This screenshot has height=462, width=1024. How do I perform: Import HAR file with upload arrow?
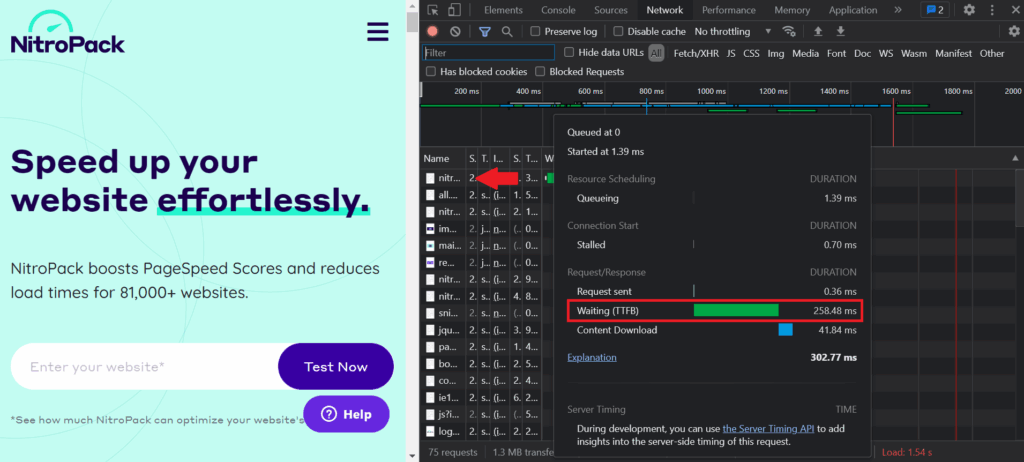pos(818,31)
